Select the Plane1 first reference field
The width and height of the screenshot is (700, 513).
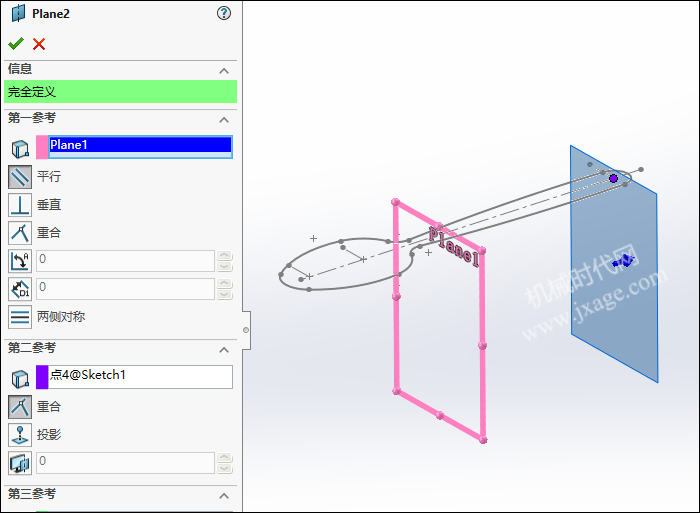(141, 147)
